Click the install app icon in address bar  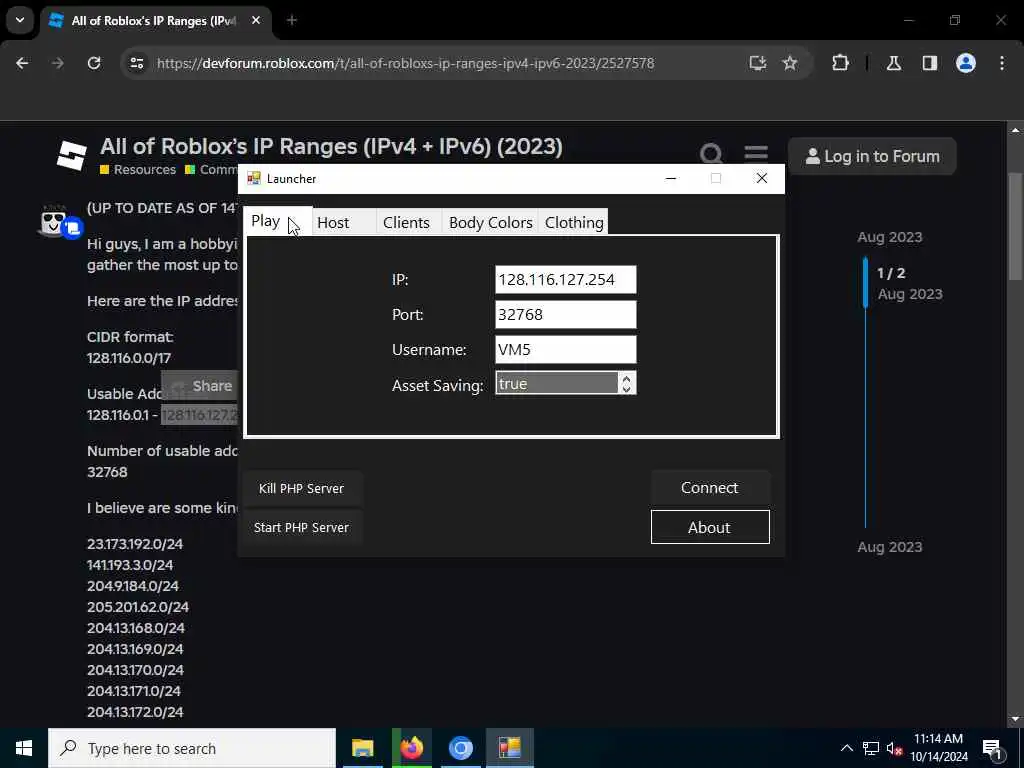758,63
